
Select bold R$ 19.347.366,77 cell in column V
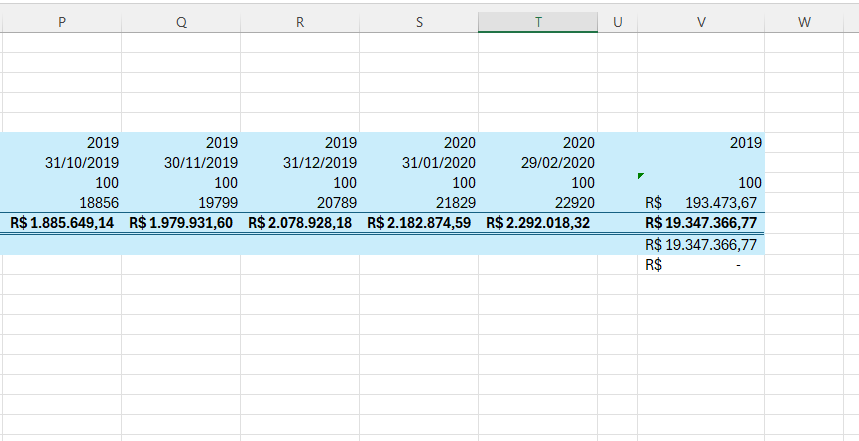click(701, 223)
